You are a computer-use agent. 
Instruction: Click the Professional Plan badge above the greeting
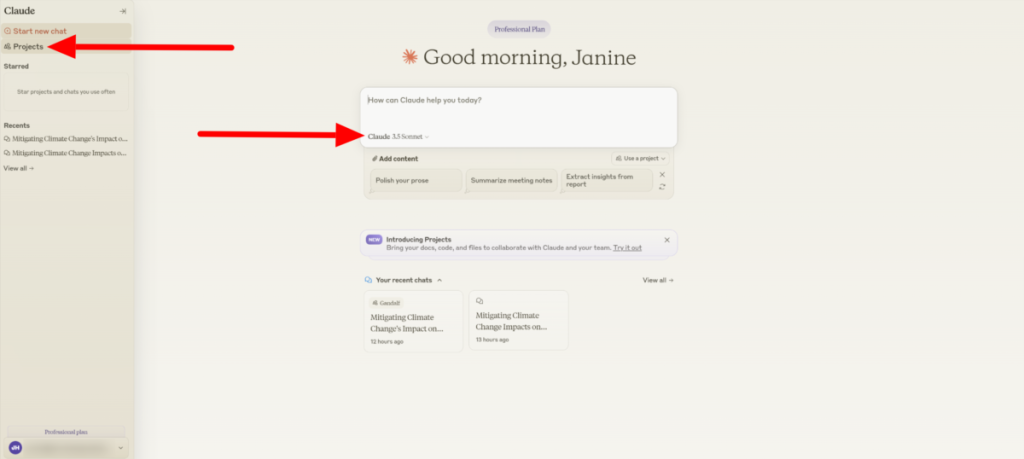click(x=519, y=29)
